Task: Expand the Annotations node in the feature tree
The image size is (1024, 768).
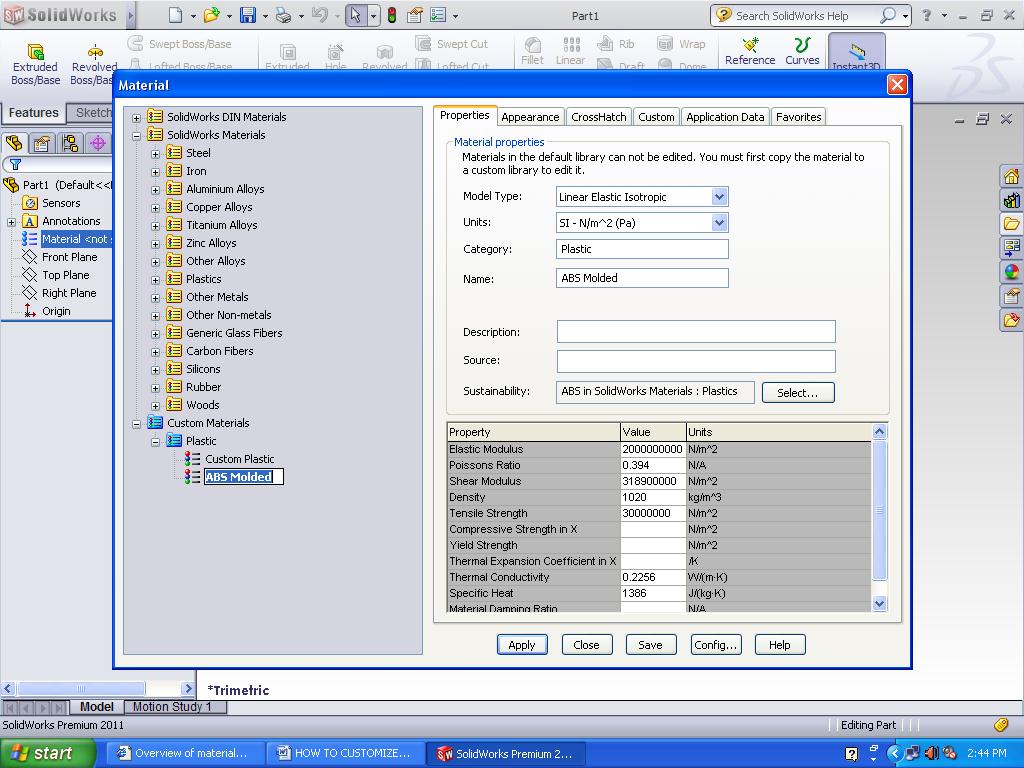Action: tap(11, 222)
